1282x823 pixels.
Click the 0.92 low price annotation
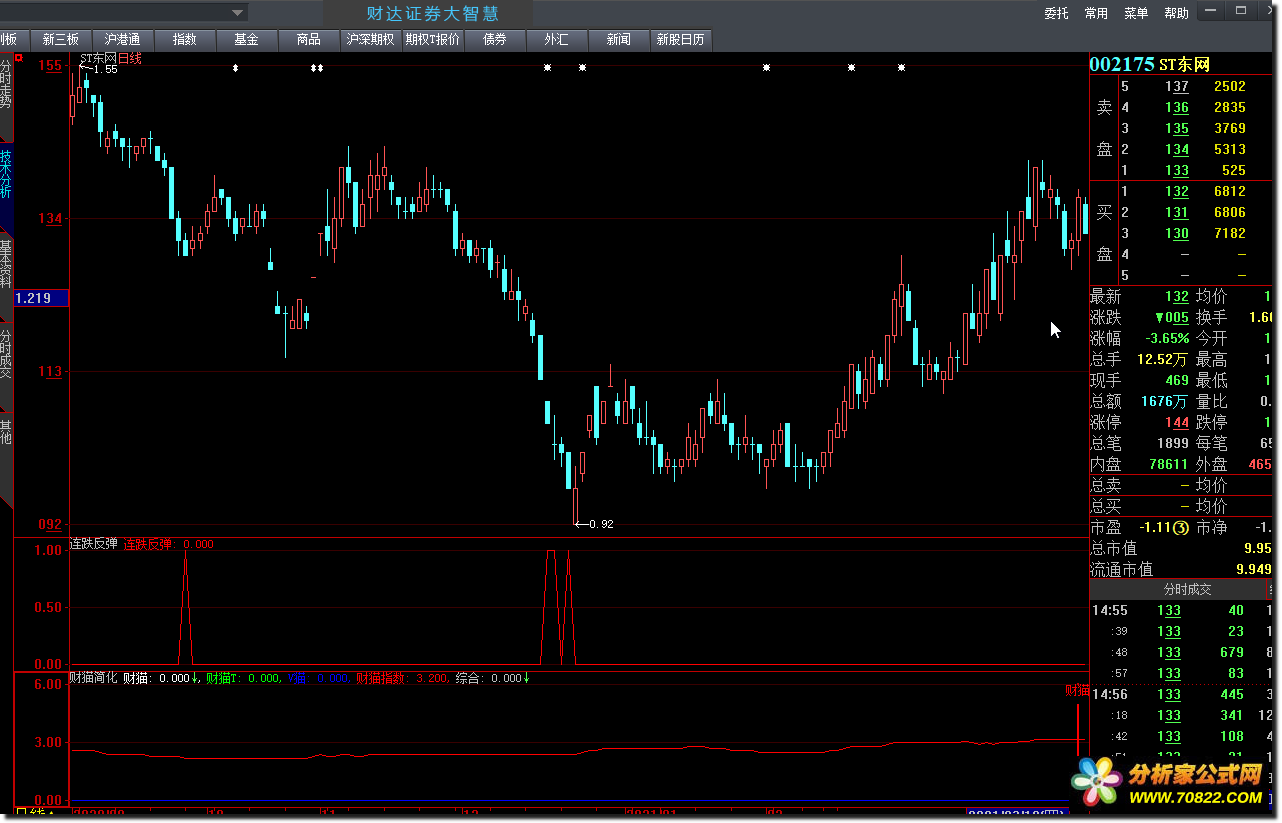pyautogui.click(x=601, y=524)
